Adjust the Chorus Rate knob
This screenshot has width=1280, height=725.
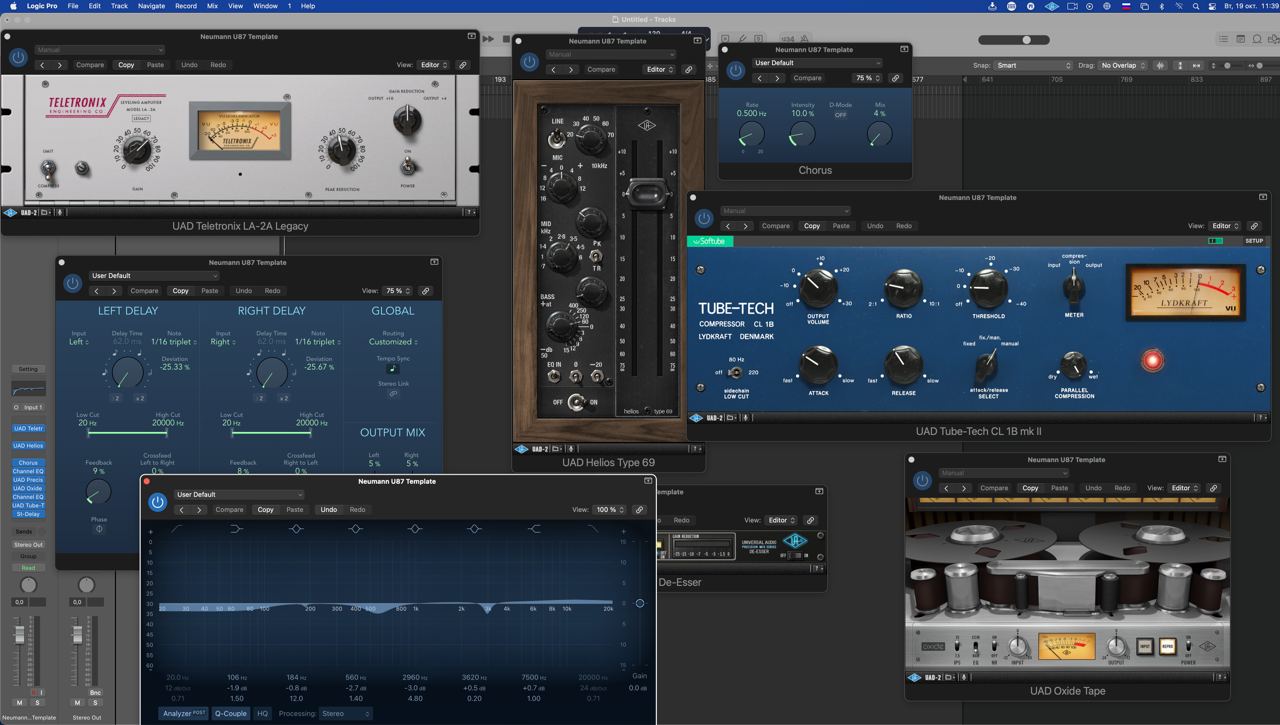point(751,134)
